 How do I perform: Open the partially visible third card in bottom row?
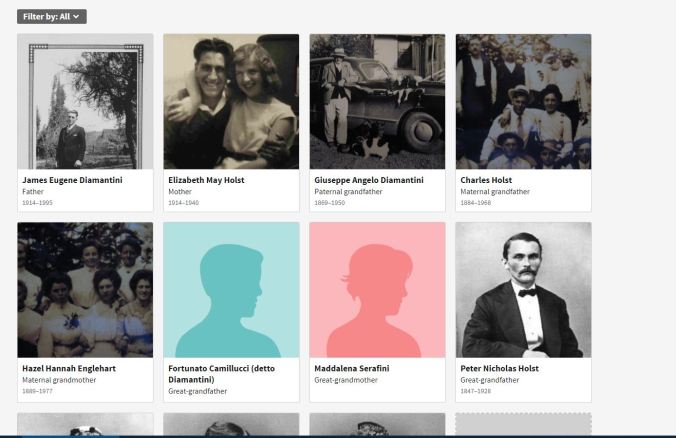coord(377,425)
